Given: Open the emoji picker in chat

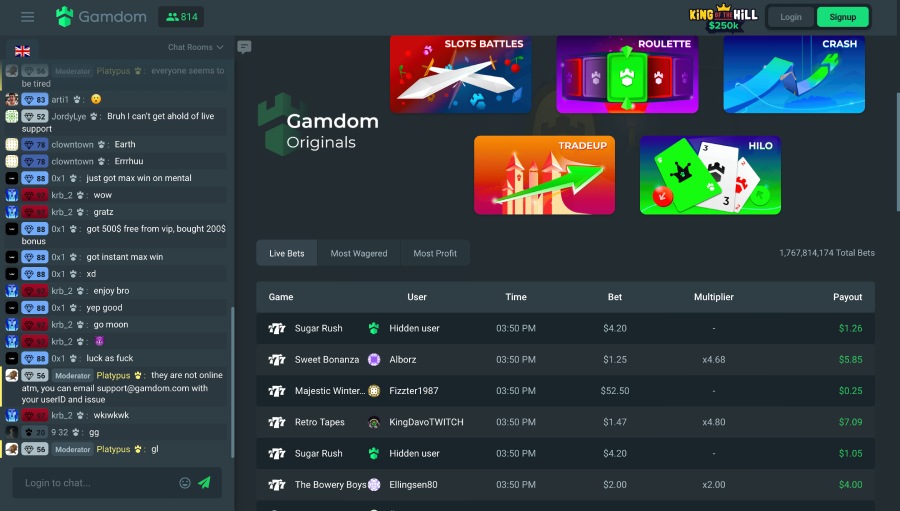Looking at the screenshot, I should coord(185,483).
